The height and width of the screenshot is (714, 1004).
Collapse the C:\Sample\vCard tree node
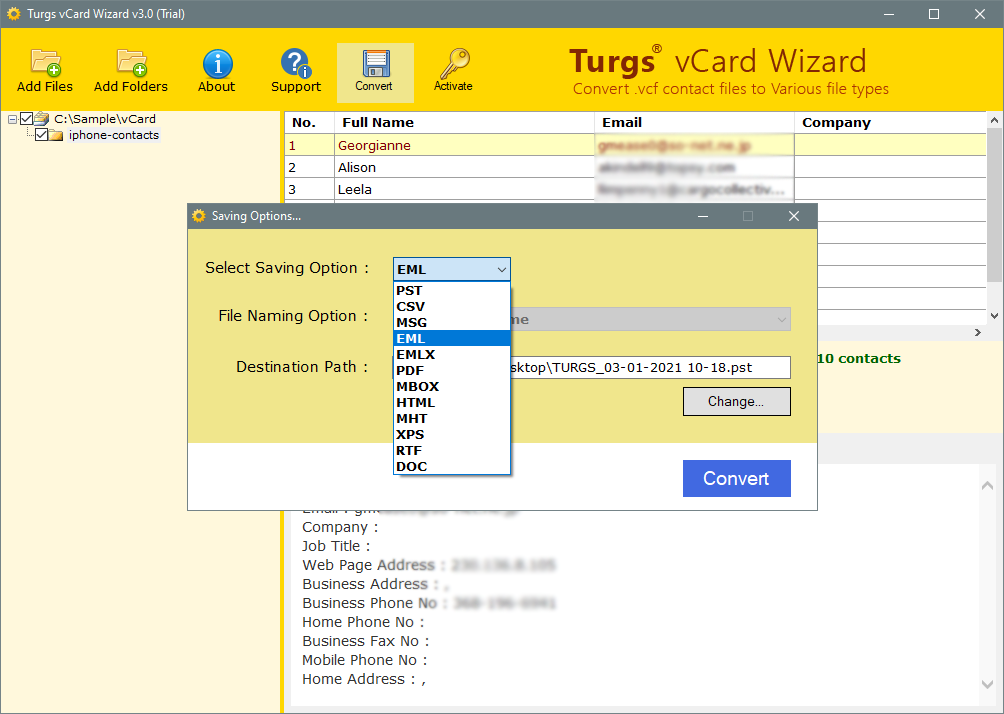(x=12, y=119)
